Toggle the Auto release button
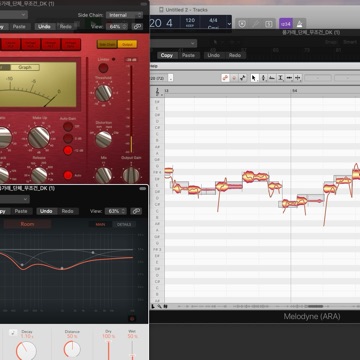The height and width of the screenshot is (360, 360). coord(68,175)
